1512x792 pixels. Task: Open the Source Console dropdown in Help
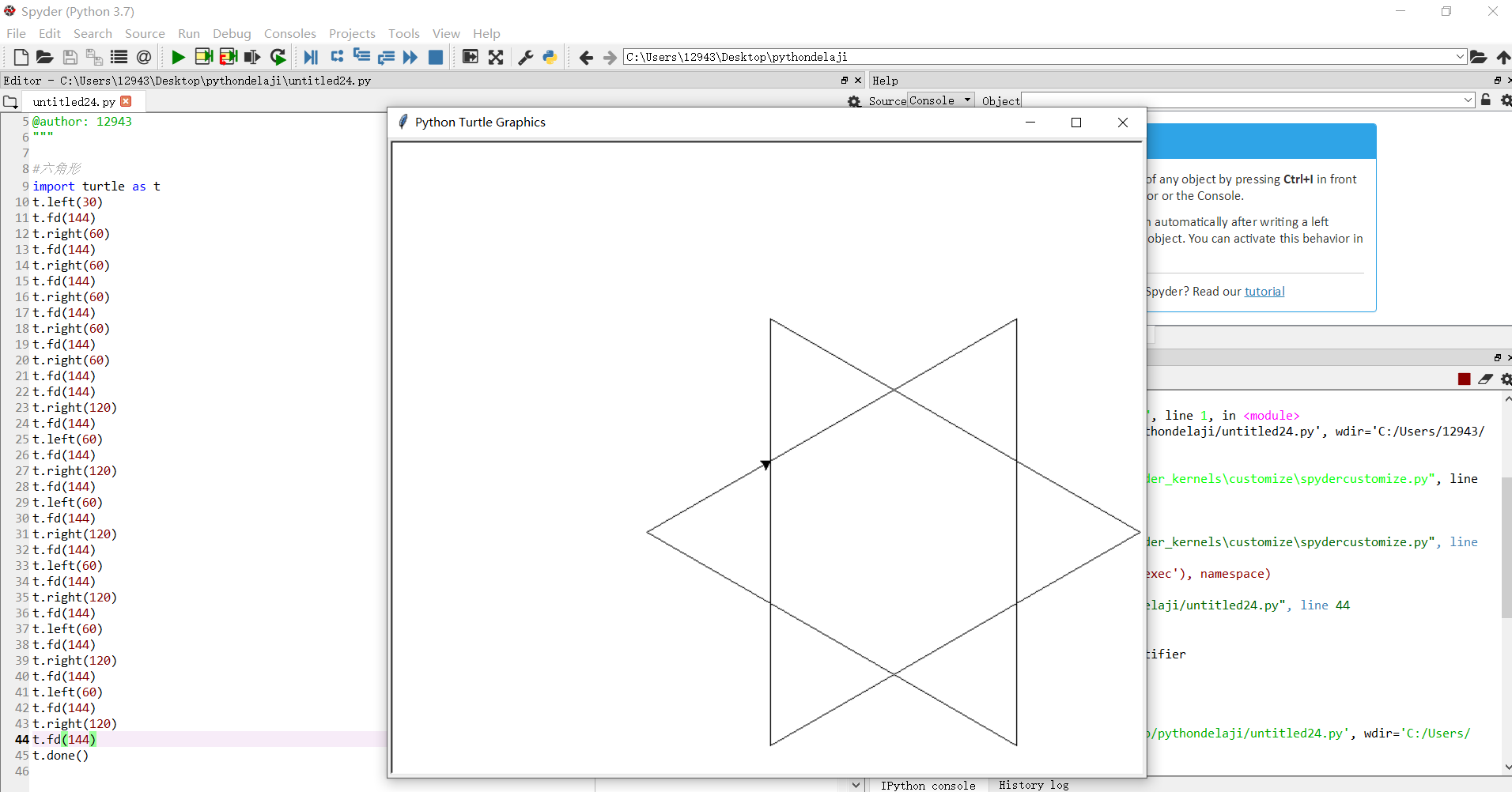tap(941, 100)
